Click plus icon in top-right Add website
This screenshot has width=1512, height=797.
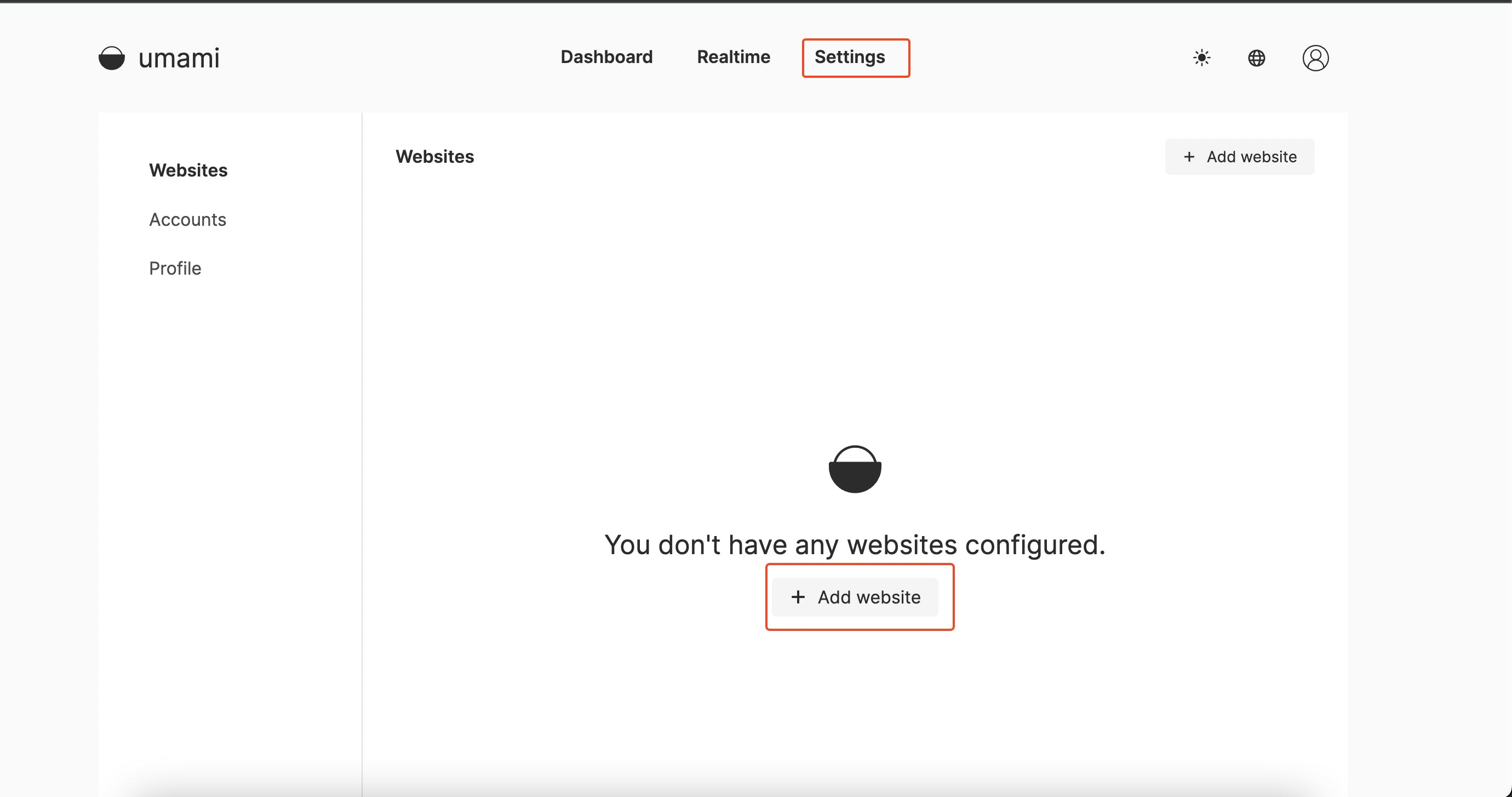1189,157
